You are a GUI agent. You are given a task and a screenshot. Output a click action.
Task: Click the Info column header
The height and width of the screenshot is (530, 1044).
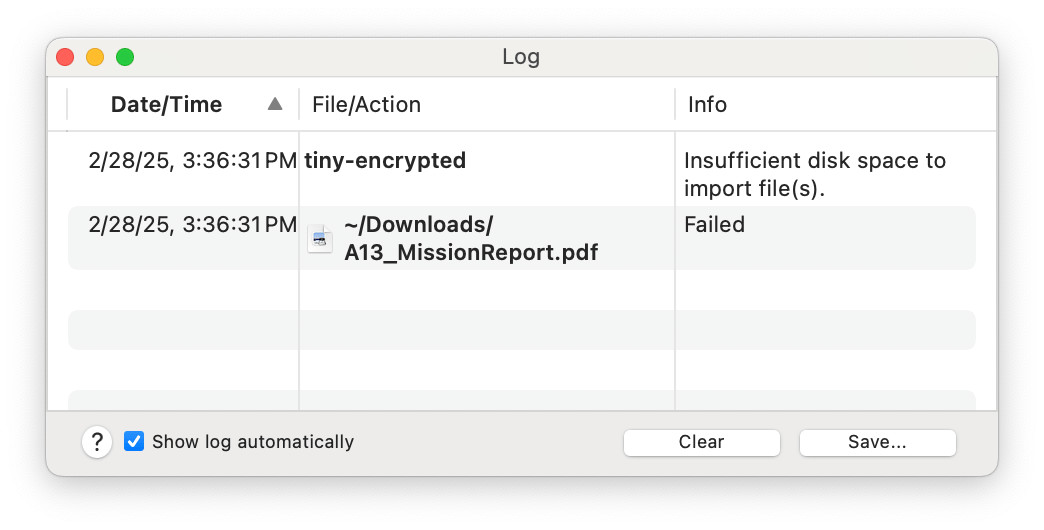(x=707, y=105)
